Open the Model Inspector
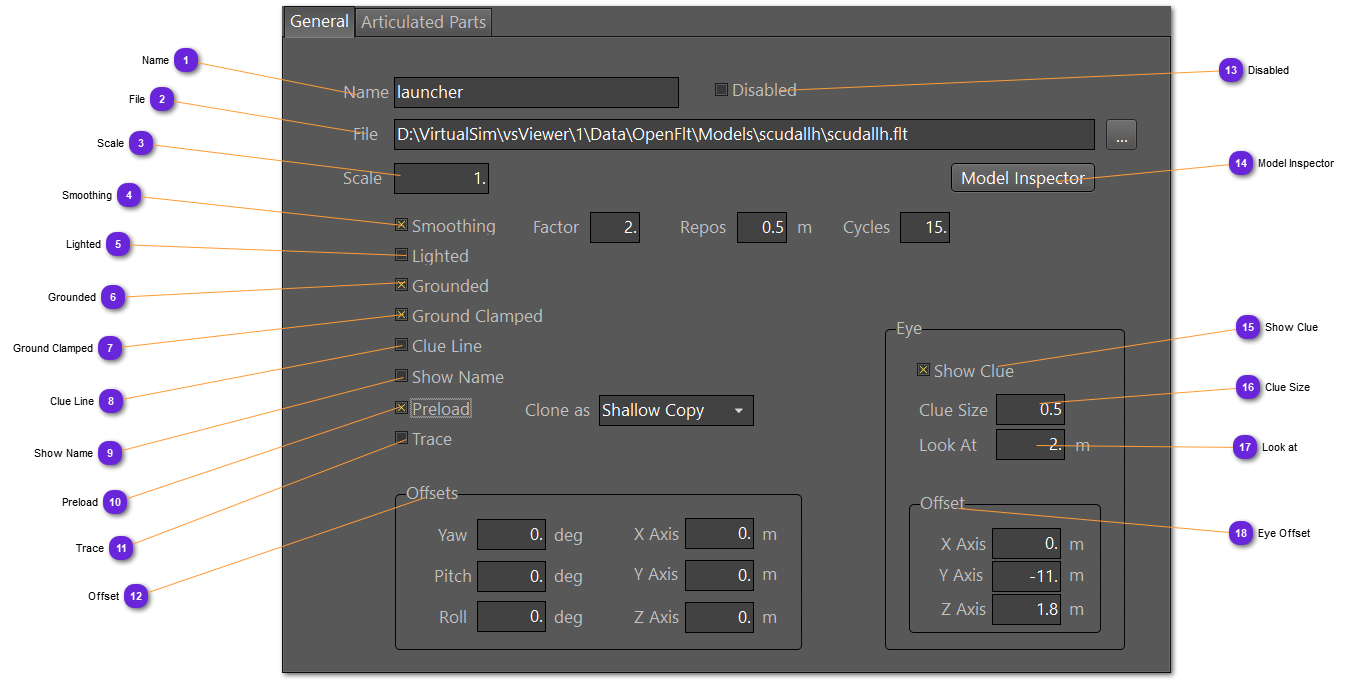 click(1022, 178)
